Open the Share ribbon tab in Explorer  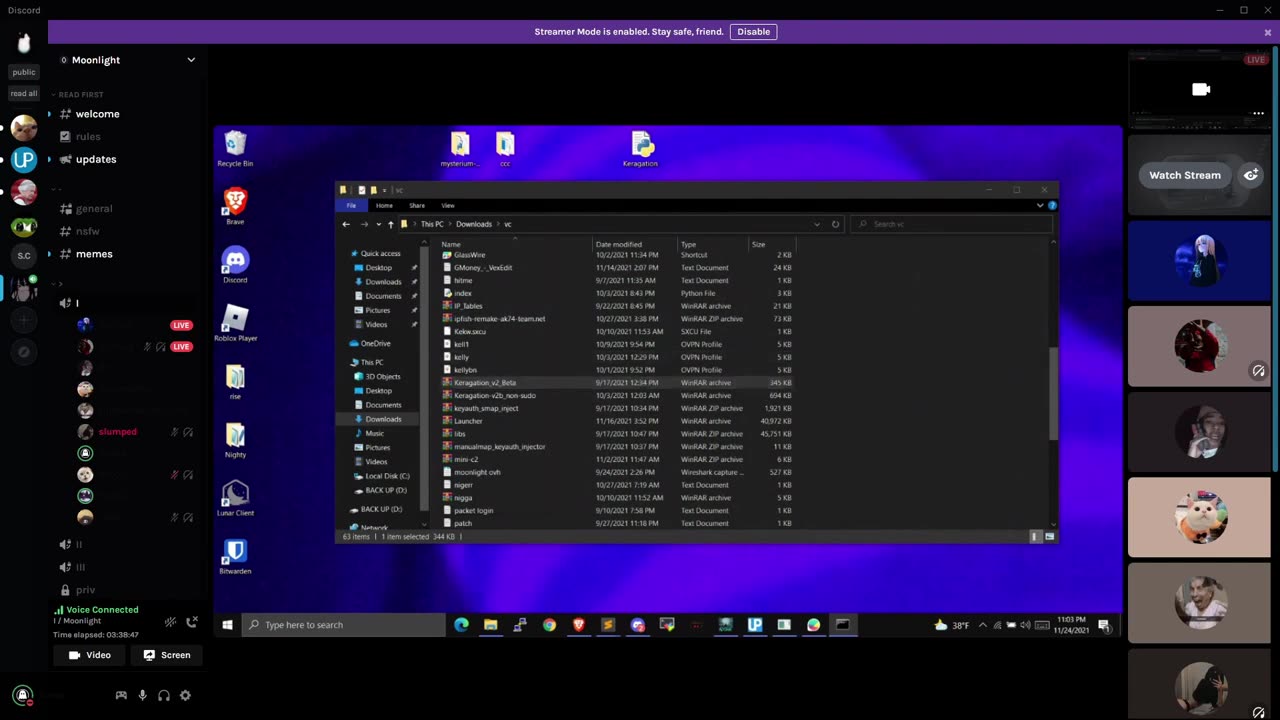(x=417, y=205)
